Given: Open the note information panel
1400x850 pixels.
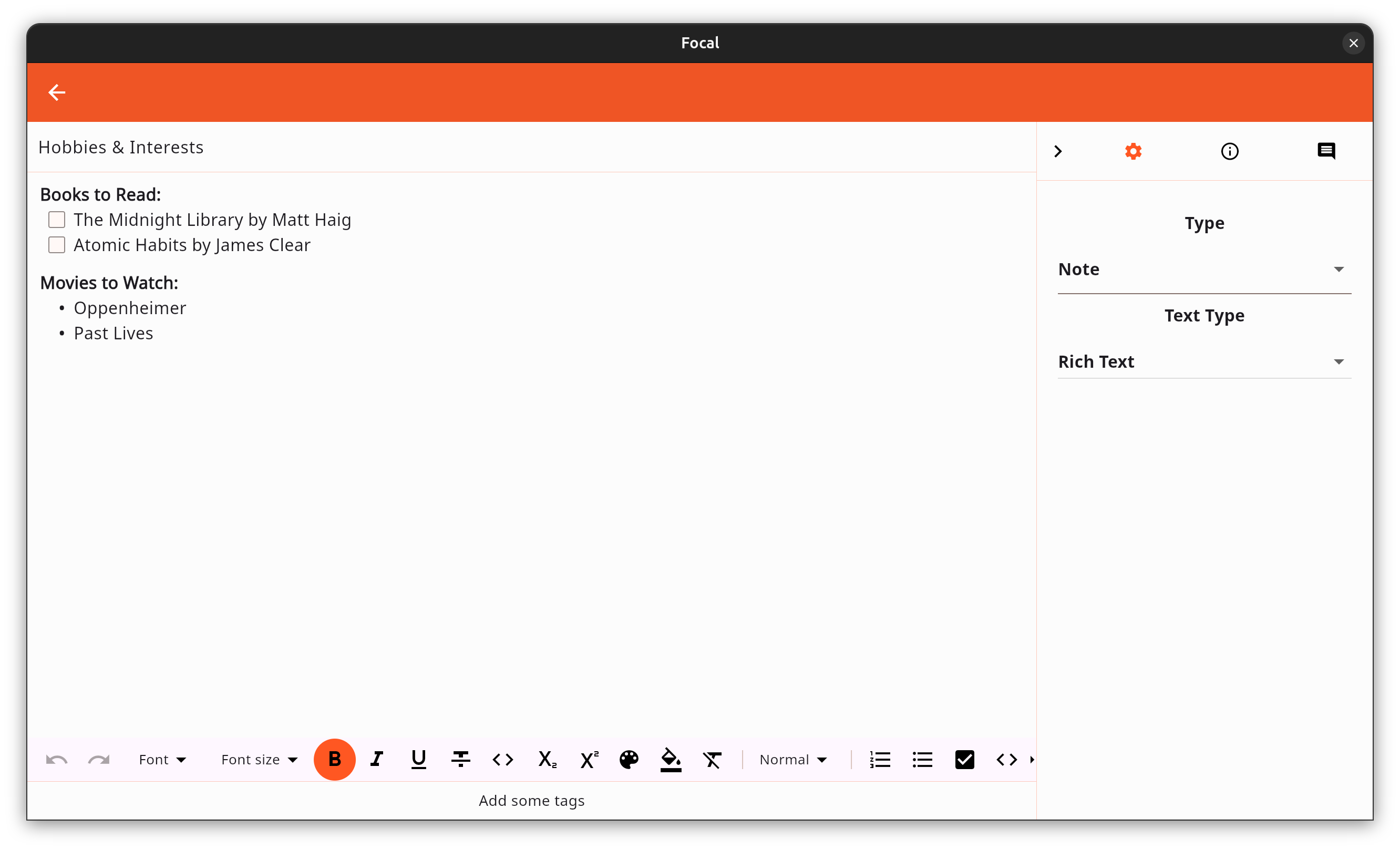Looking at the screenshot, I should (1230, 150).
